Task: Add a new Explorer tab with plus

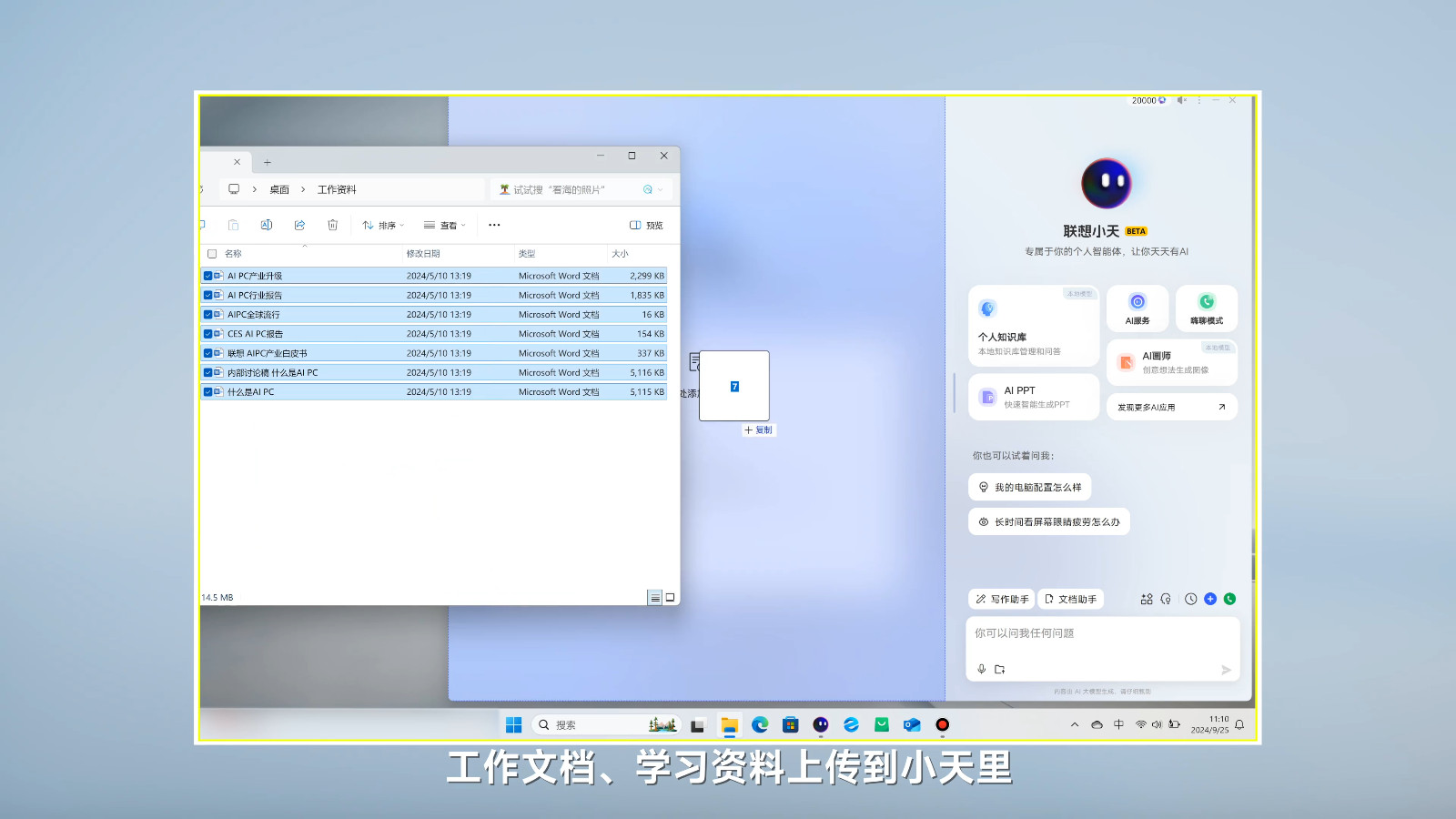Action: pos(268,162)
